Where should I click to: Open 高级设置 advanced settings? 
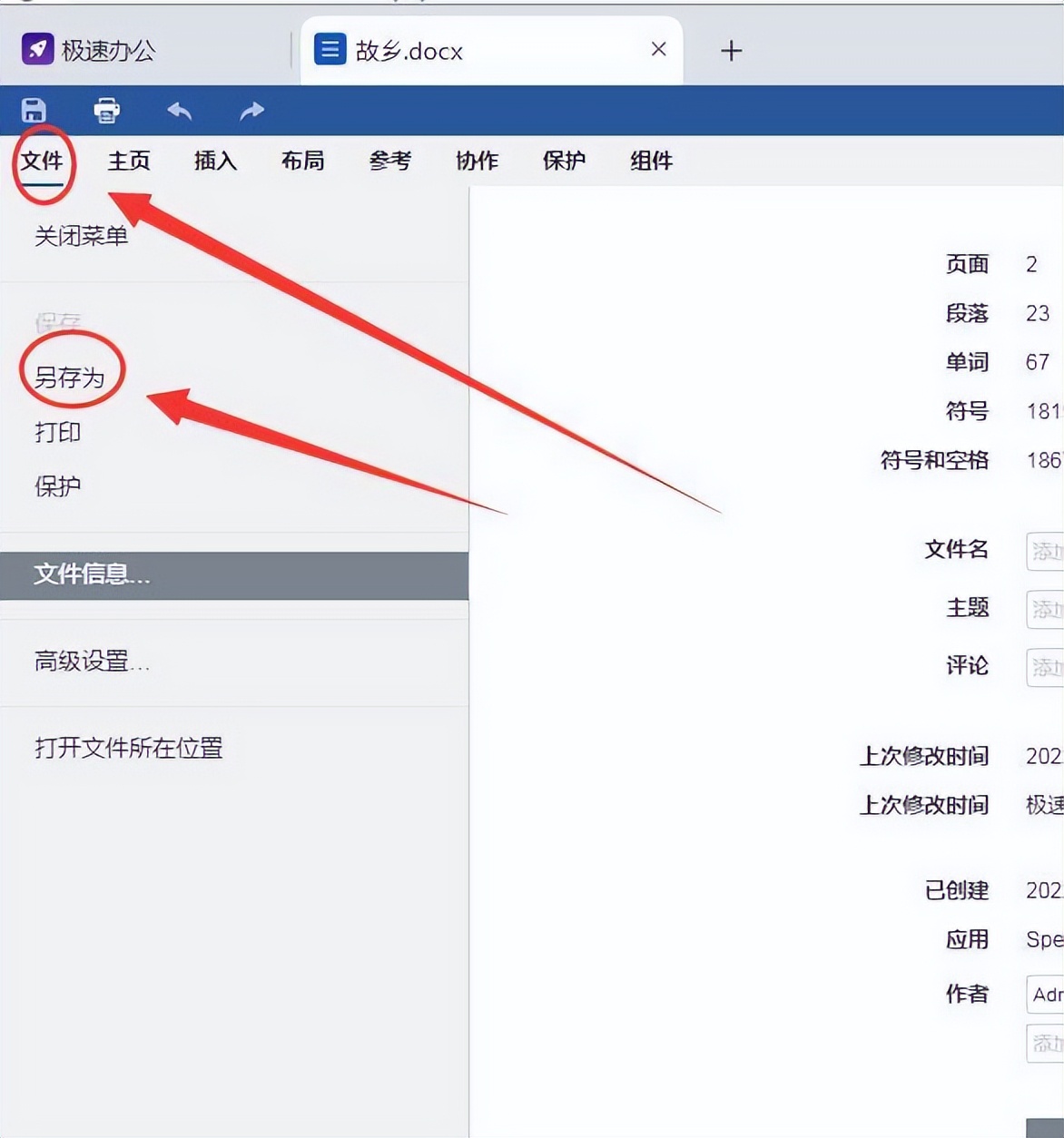click(91, 662)
